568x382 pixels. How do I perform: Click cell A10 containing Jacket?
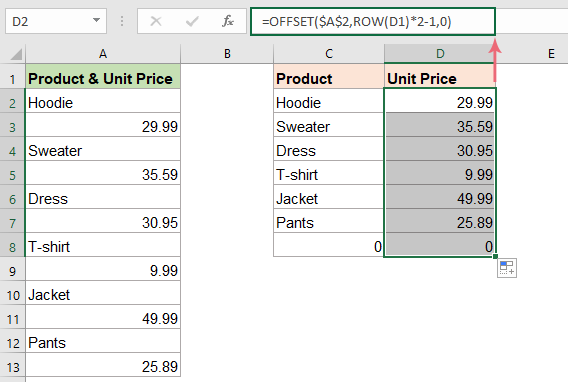point(103,293)
